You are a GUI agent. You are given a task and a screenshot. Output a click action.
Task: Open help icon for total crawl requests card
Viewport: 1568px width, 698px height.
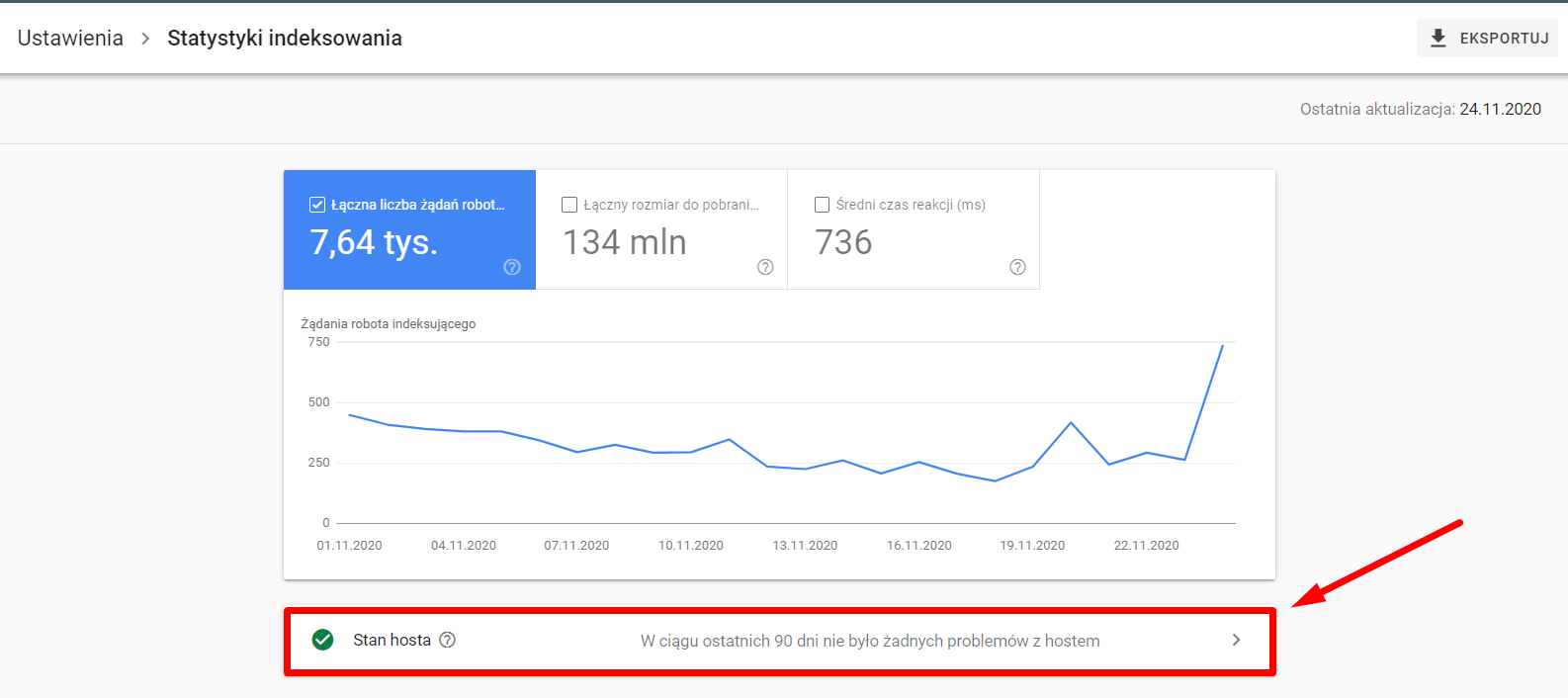[x=512, y=267]
